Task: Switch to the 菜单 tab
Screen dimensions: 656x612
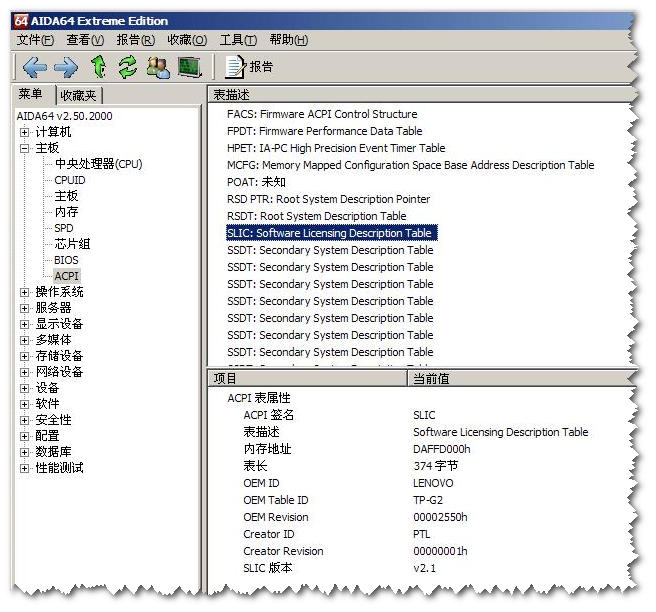Action: point(31,94)
